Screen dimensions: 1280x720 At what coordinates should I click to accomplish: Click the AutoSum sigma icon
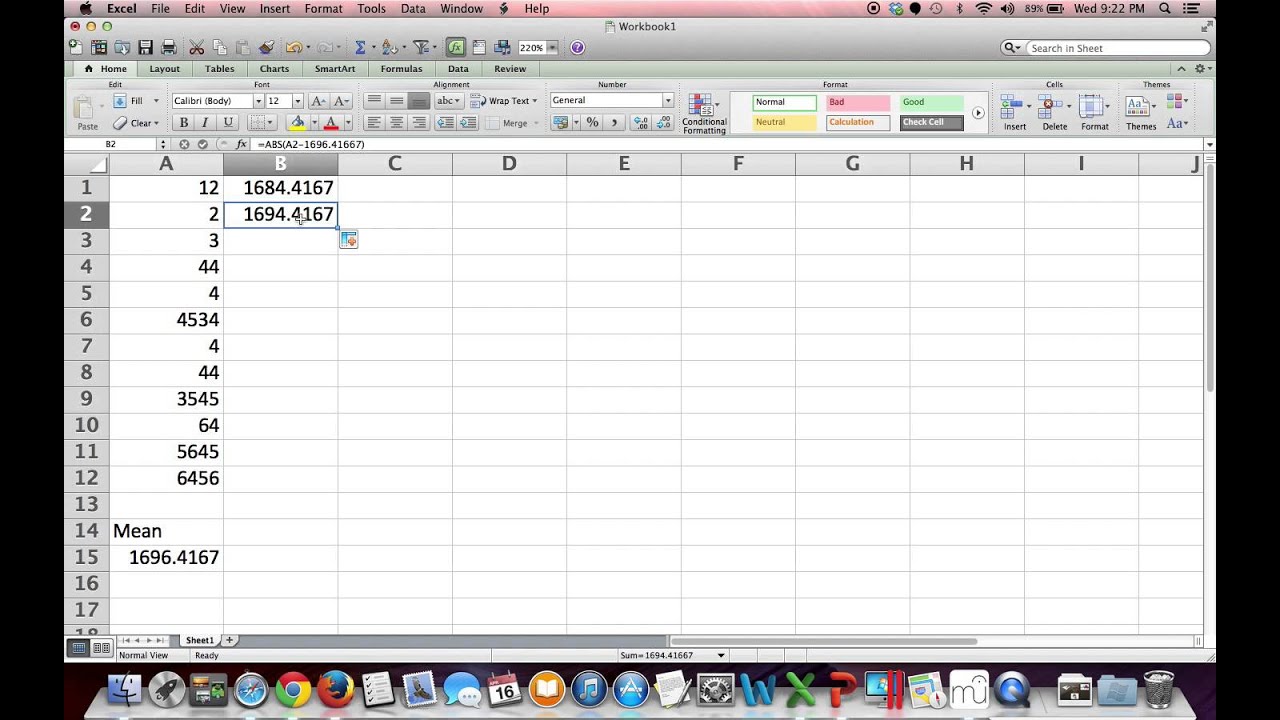[x=360, y=47]
